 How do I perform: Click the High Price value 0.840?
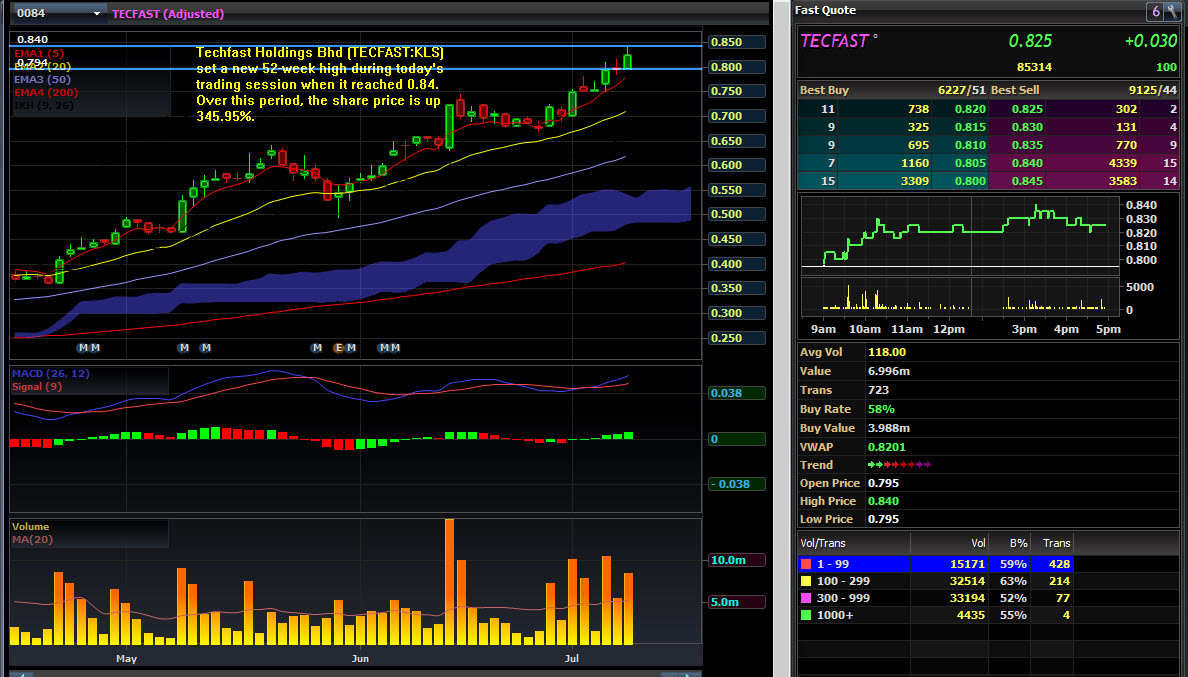pos(883,501)
